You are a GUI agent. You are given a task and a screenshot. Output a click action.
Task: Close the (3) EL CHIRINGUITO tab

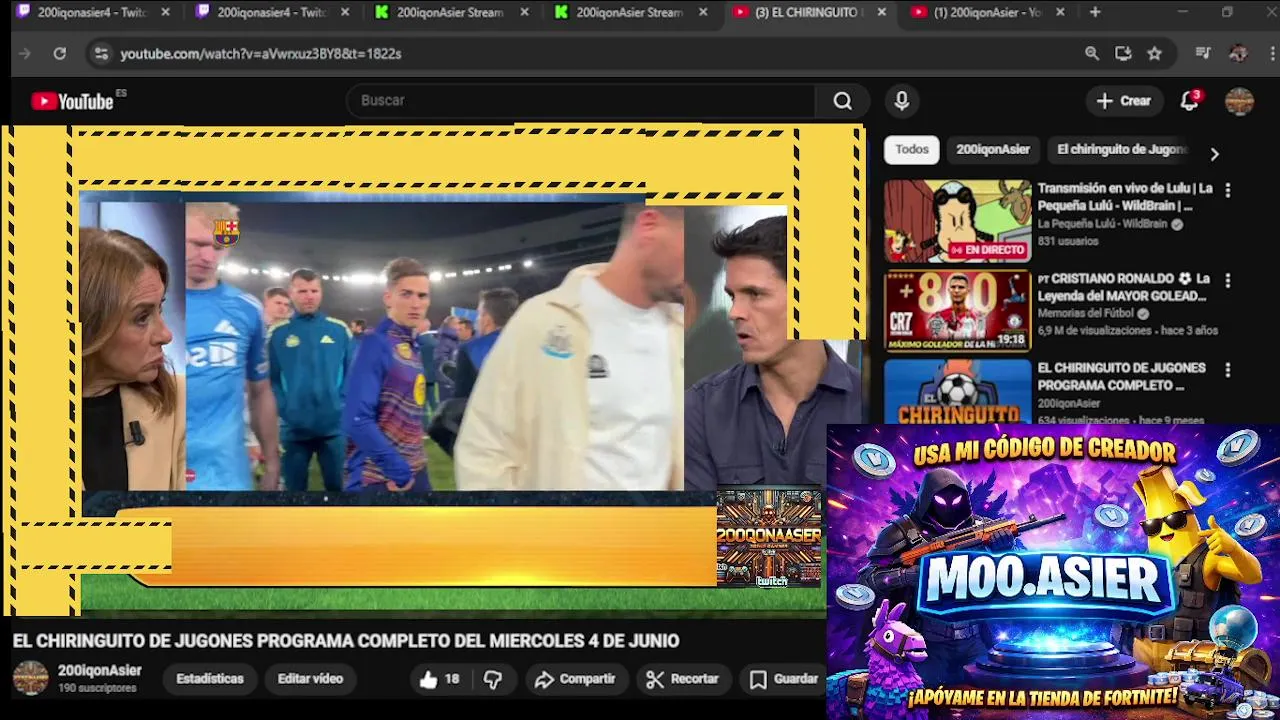[881, 12]
